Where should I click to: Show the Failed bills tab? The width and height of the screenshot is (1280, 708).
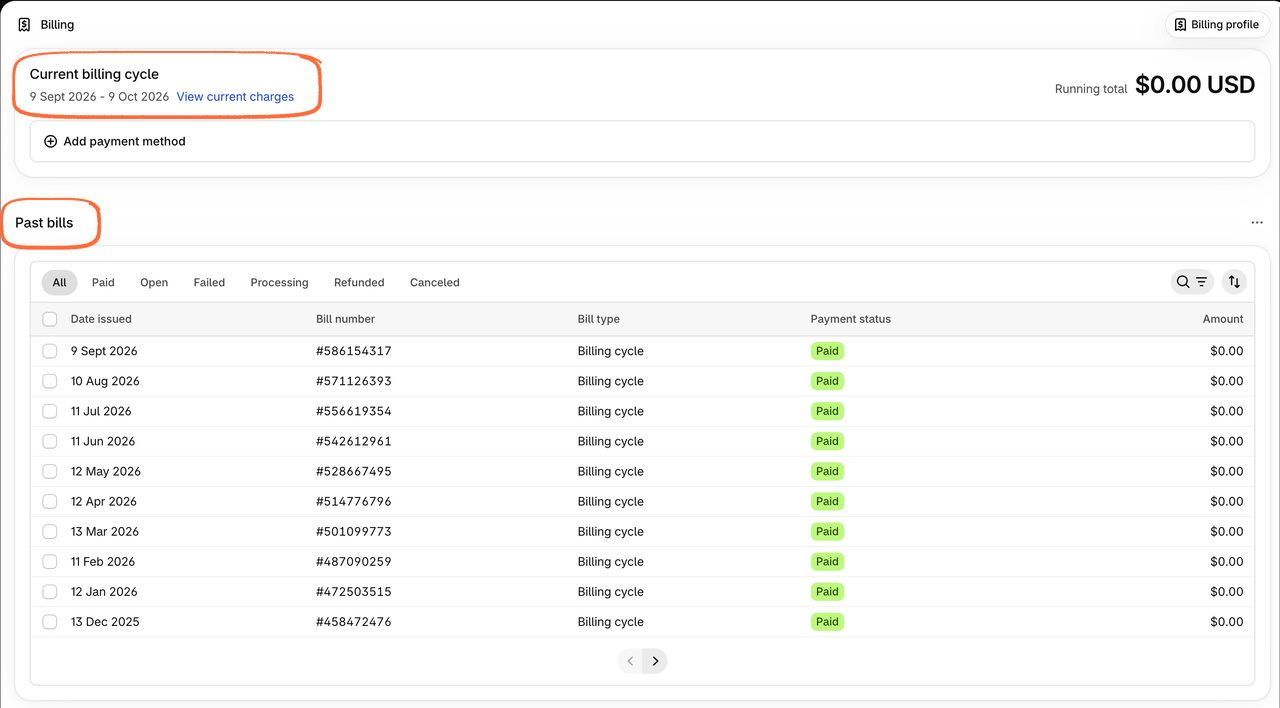click(x=209, y=282)
